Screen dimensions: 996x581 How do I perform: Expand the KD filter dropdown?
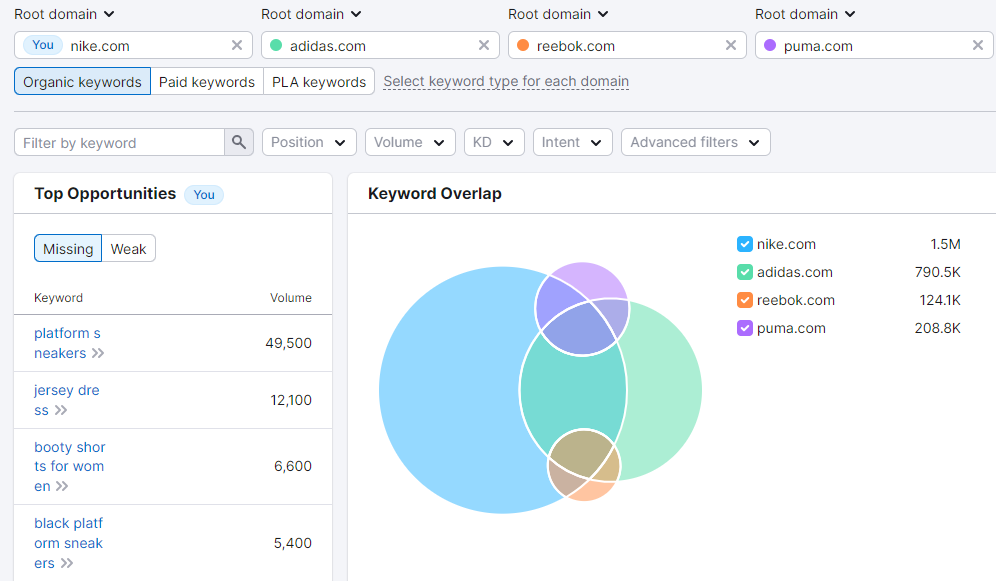click(x=494, y=142)
